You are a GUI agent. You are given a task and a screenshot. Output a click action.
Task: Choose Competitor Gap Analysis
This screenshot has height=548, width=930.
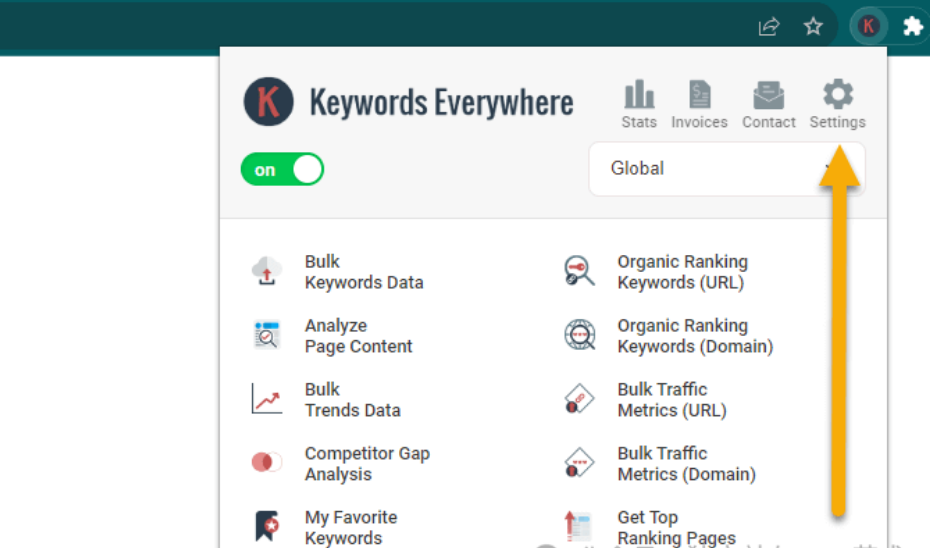point(366,464)
